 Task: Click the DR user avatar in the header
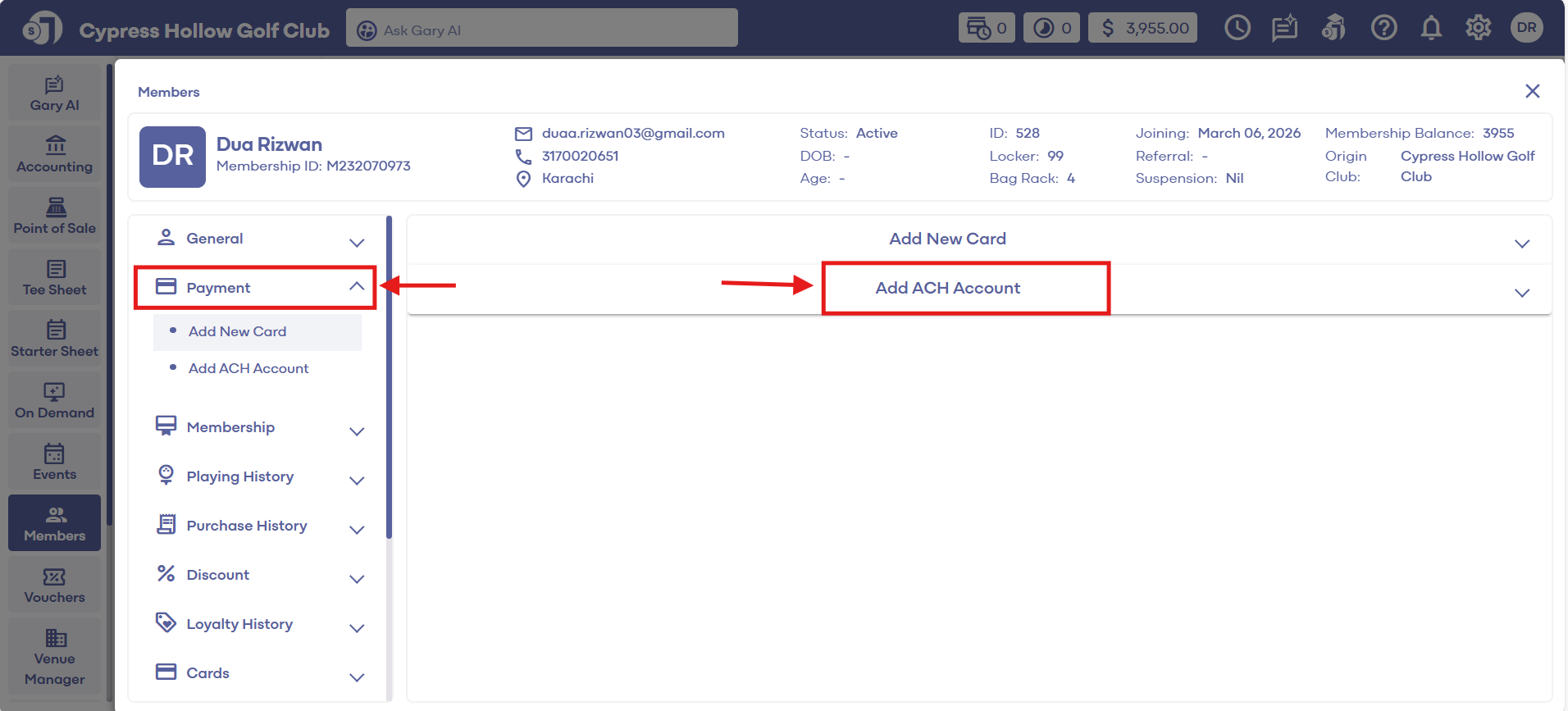tap(1526, 28)
